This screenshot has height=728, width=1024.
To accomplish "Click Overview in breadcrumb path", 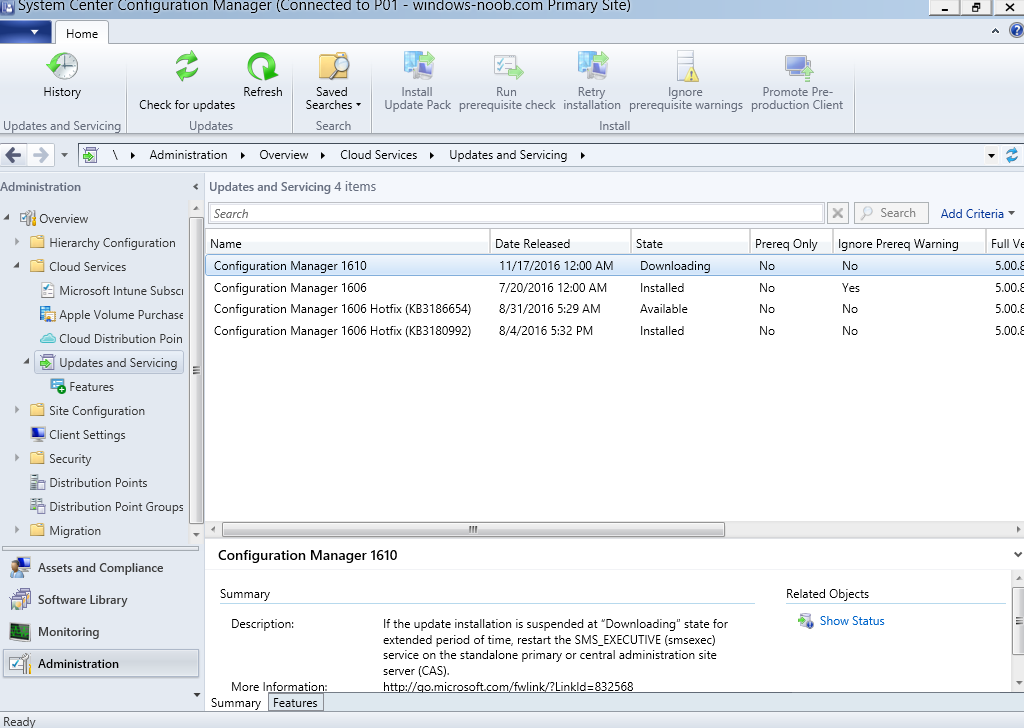I will coord(283,155).
